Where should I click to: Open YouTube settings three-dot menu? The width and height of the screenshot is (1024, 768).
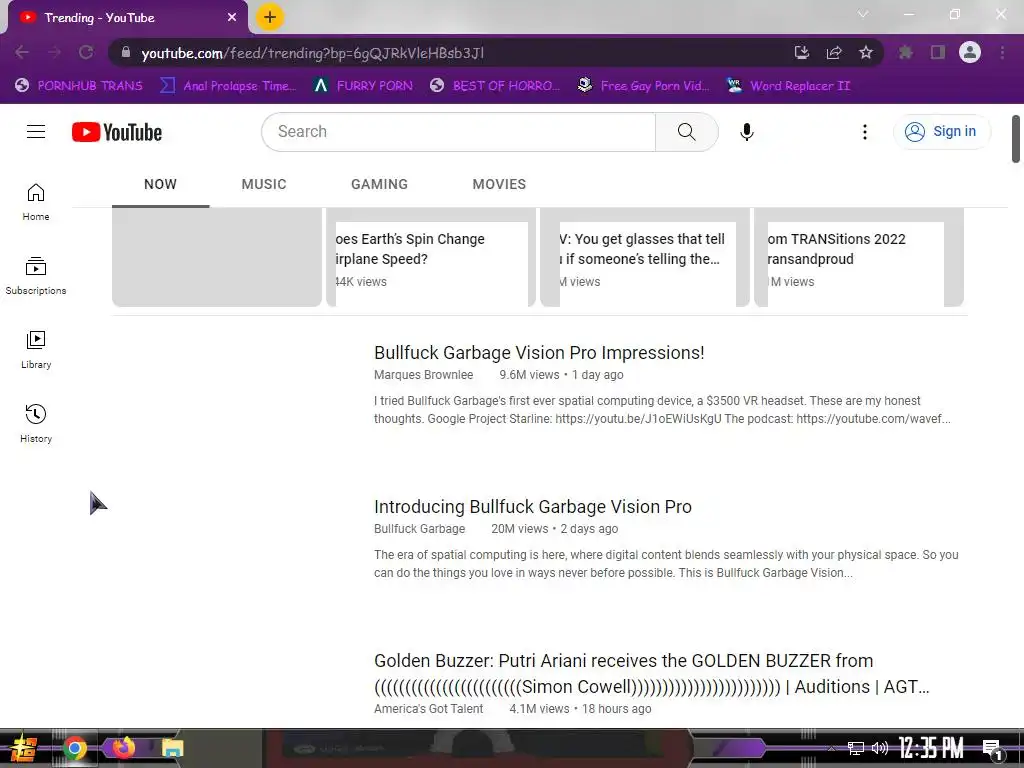[x=865, y=132]
